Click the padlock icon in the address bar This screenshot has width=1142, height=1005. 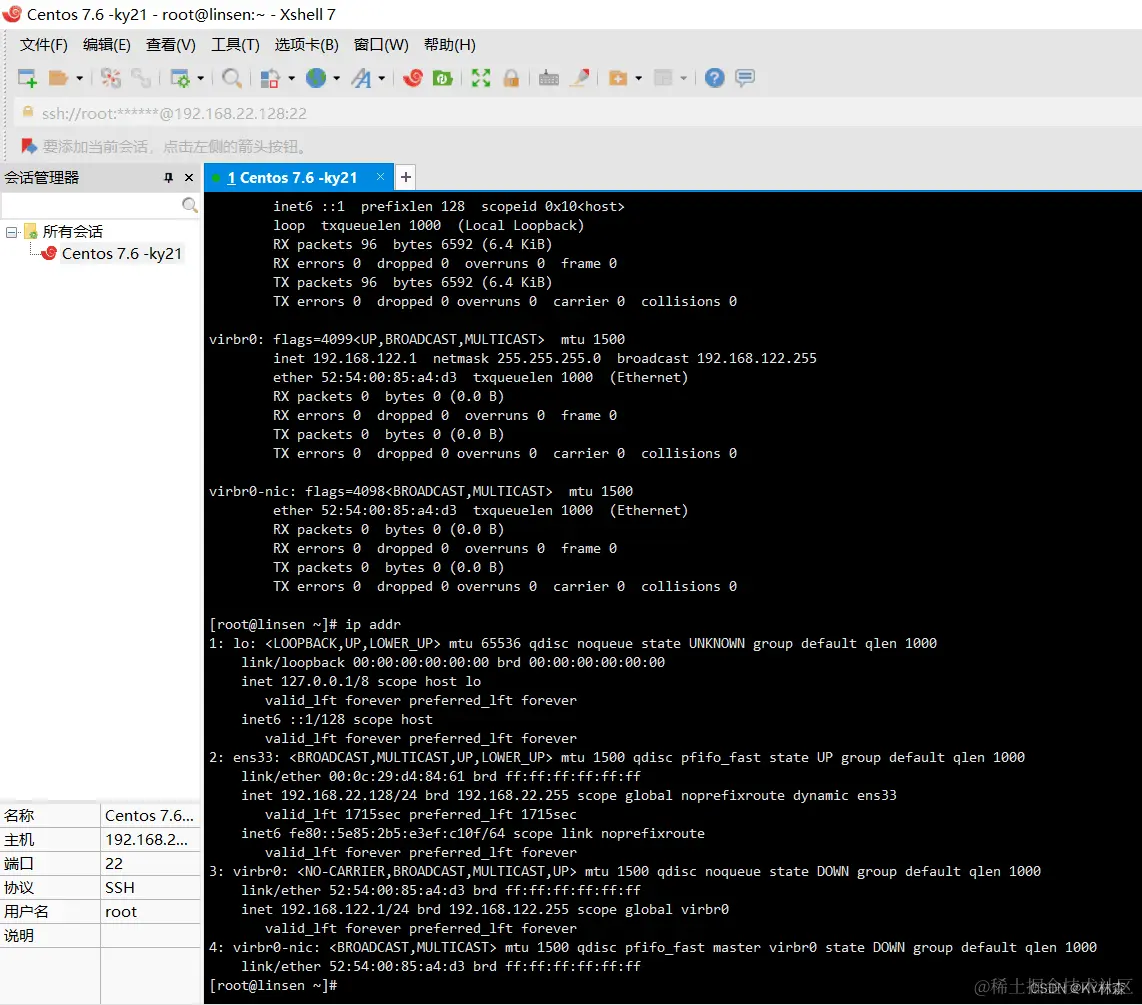tap(28, 112)
